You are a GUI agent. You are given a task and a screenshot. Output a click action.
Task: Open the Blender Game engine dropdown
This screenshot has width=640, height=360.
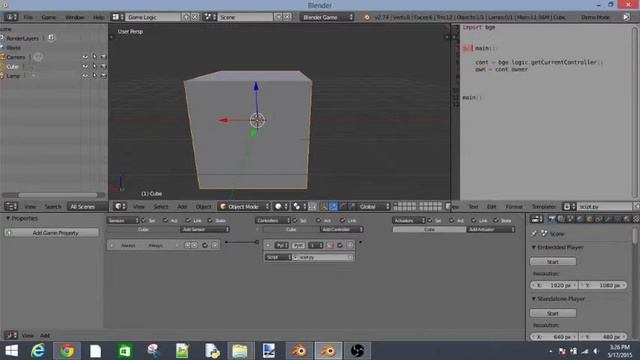click(x=328, y=17)
